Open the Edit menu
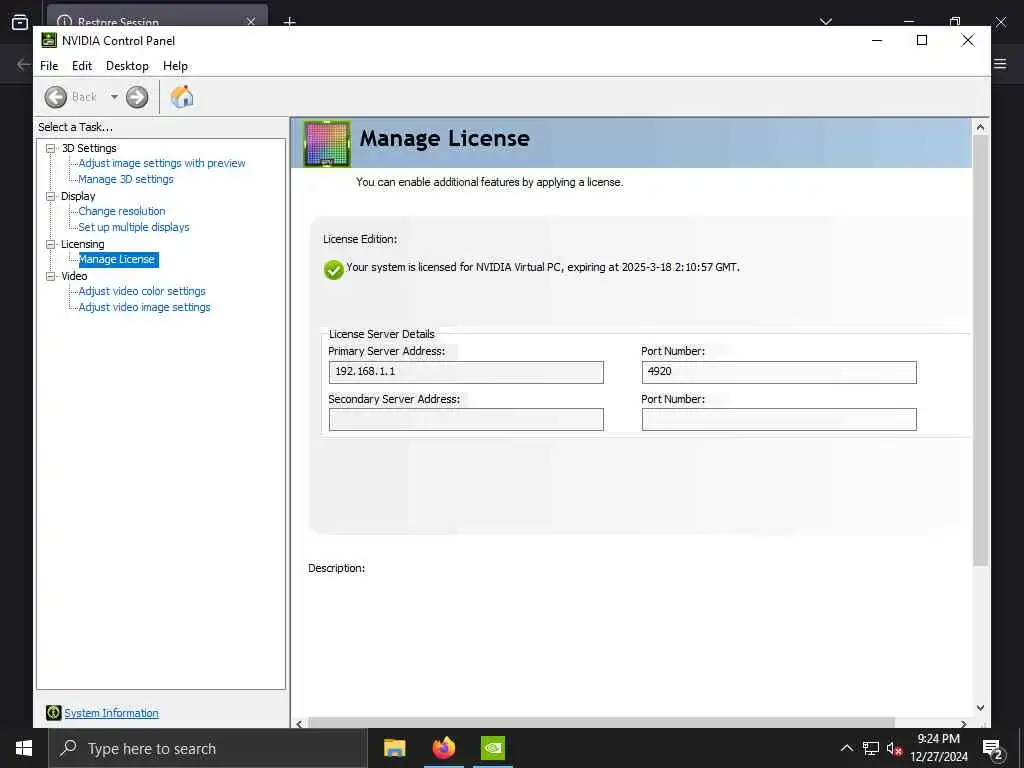1024x768 pixels. pyautogui.click(x=82, y=66)
